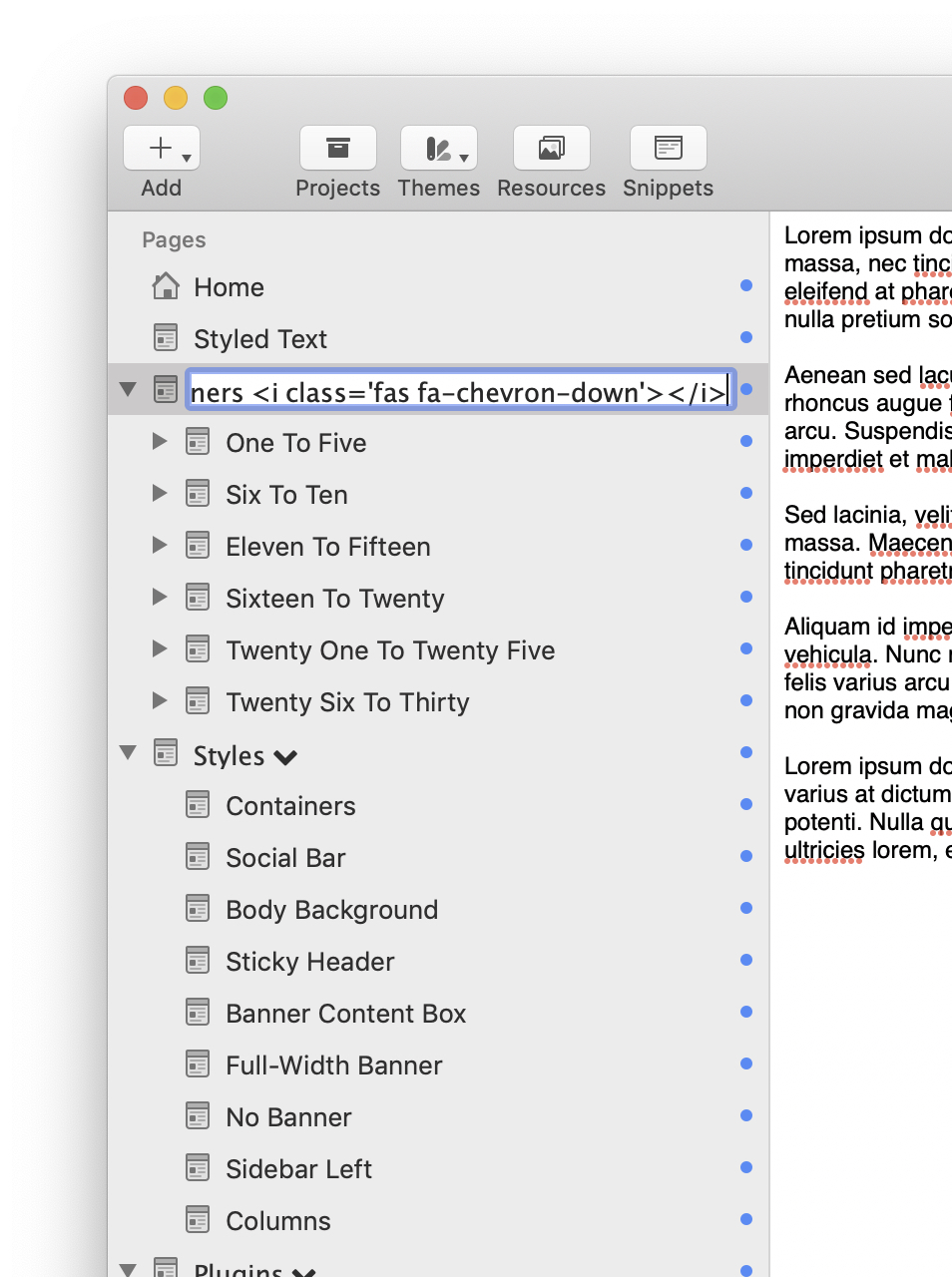Image resolution: width=952 pixels, height=1277 pixels.
Task: Open the Snippets toolbar icon
Action: click(669, 149)
